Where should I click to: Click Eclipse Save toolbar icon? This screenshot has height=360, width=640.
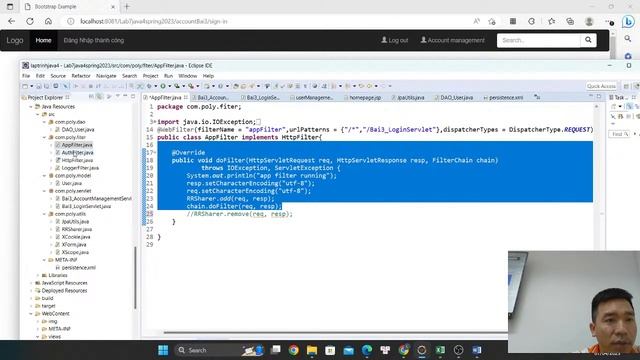coord(39,86)
